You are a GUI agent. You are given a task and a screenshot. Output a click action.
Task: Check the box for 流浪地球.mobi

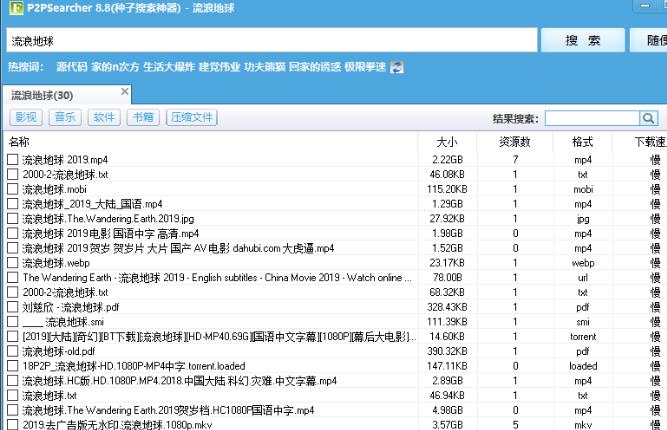point(13,189)
